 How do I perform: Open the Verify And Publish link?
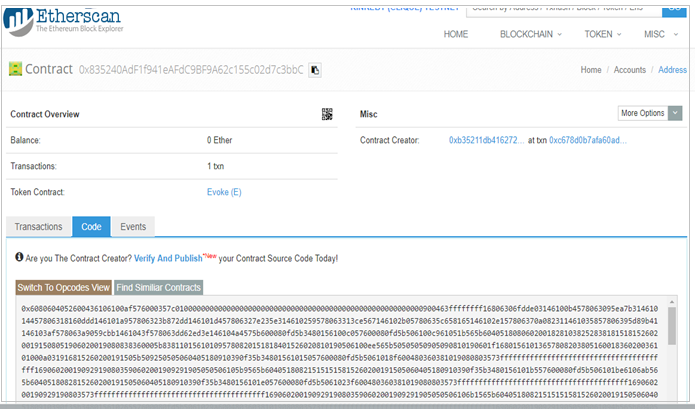click(168, 258)
